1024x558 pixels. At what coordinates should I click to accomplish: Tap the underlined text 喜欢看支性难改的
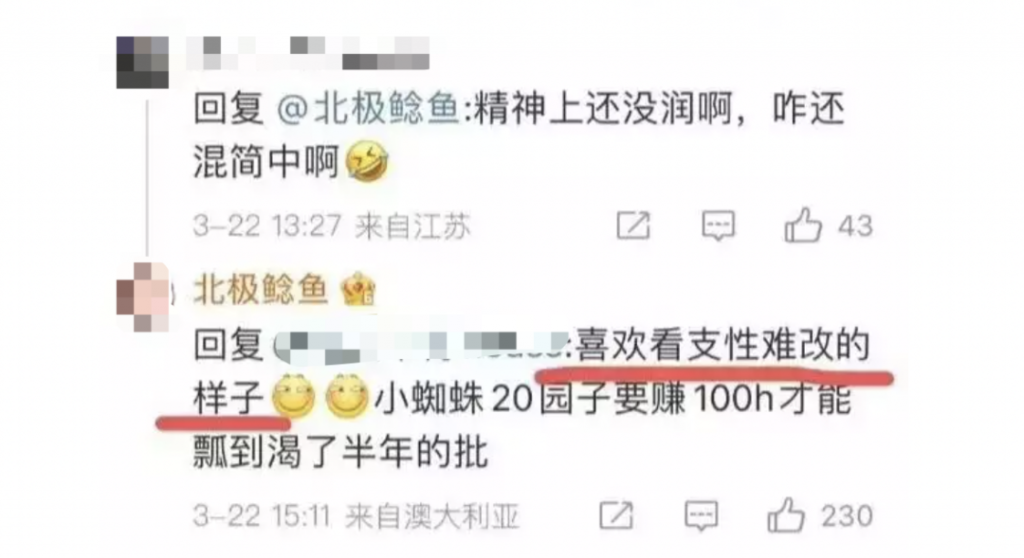click(722, 345)
